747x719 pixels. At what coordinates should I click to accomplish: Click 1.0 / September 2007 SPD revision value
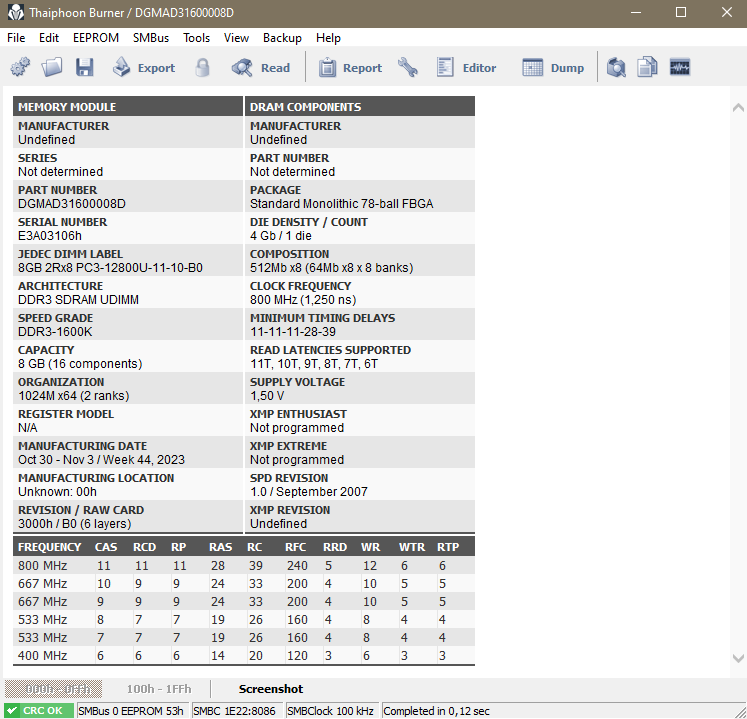click(309, 492)
